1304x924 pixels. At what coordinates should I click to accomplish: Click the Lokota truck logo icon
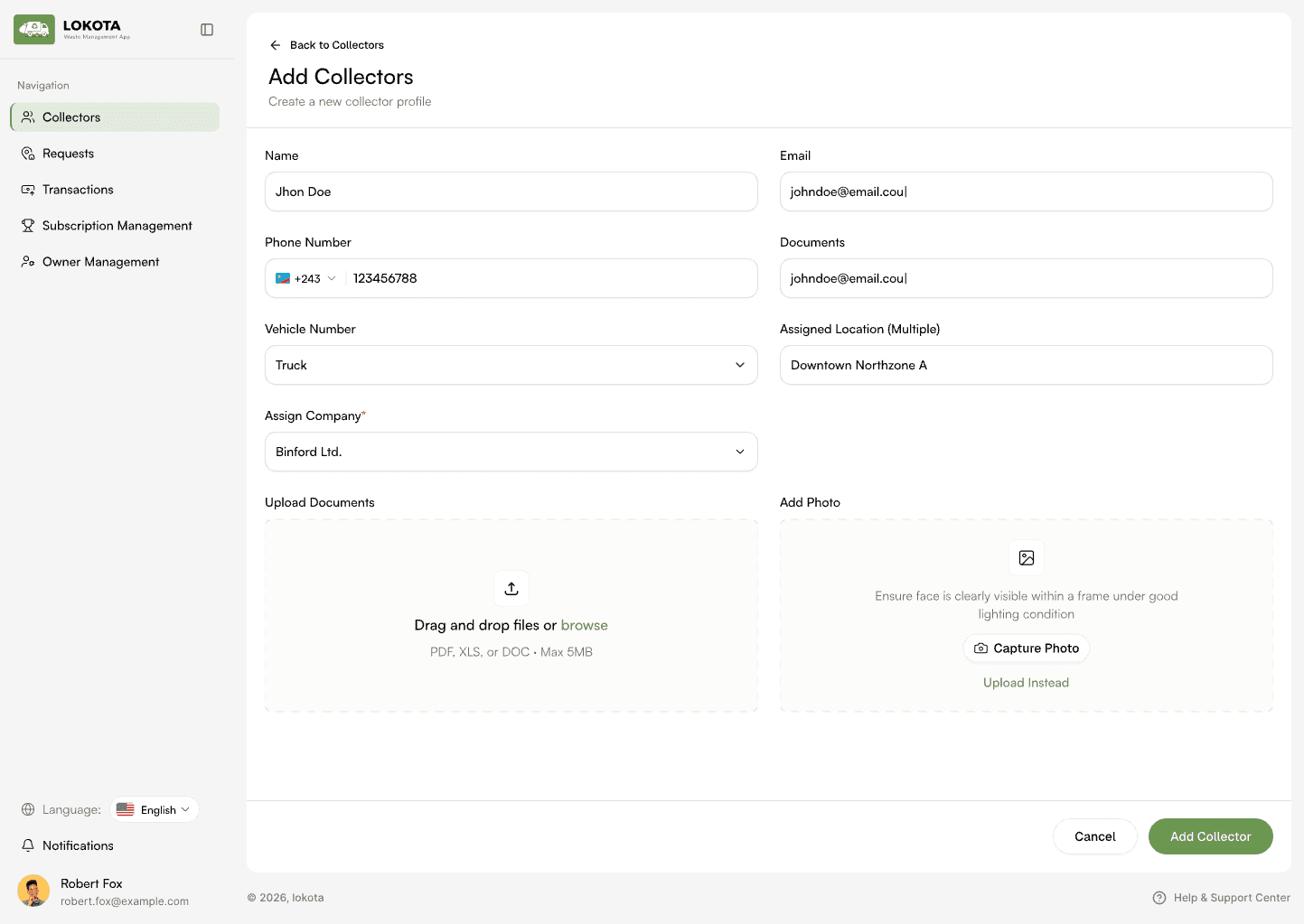(x=34, y=30)
